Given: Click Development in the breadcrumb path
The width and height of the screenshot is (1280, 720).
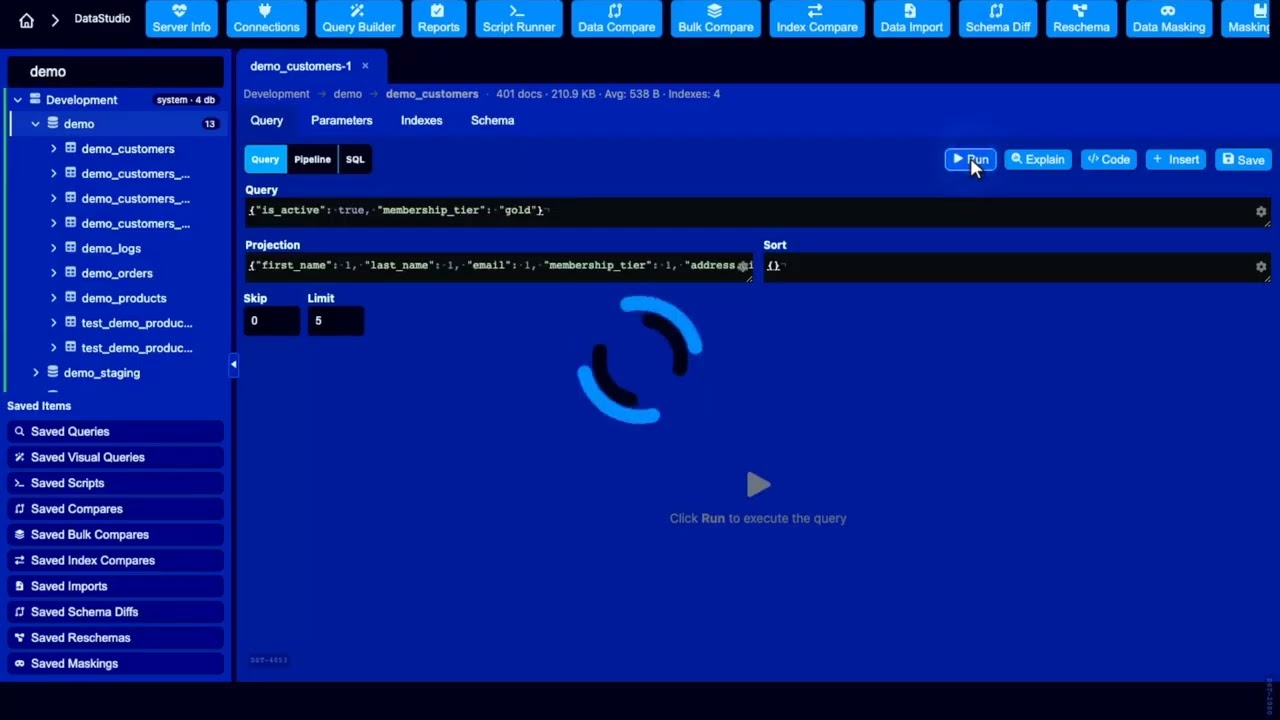Looking at the screenshot, I should point(276,94).
